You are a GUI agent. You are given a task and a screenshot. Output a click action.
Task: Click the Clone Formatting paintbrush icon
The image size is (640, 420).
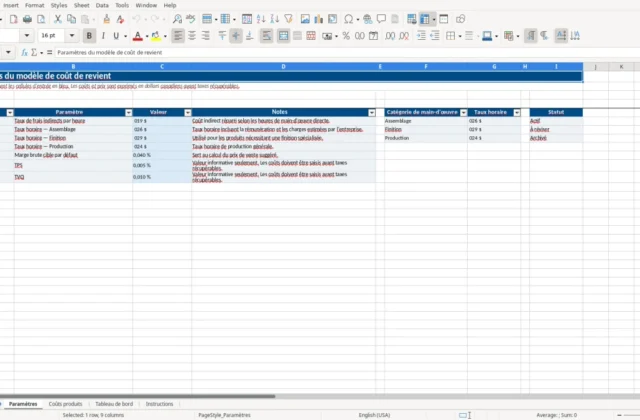pyautogui.click(x=107, y=19)
